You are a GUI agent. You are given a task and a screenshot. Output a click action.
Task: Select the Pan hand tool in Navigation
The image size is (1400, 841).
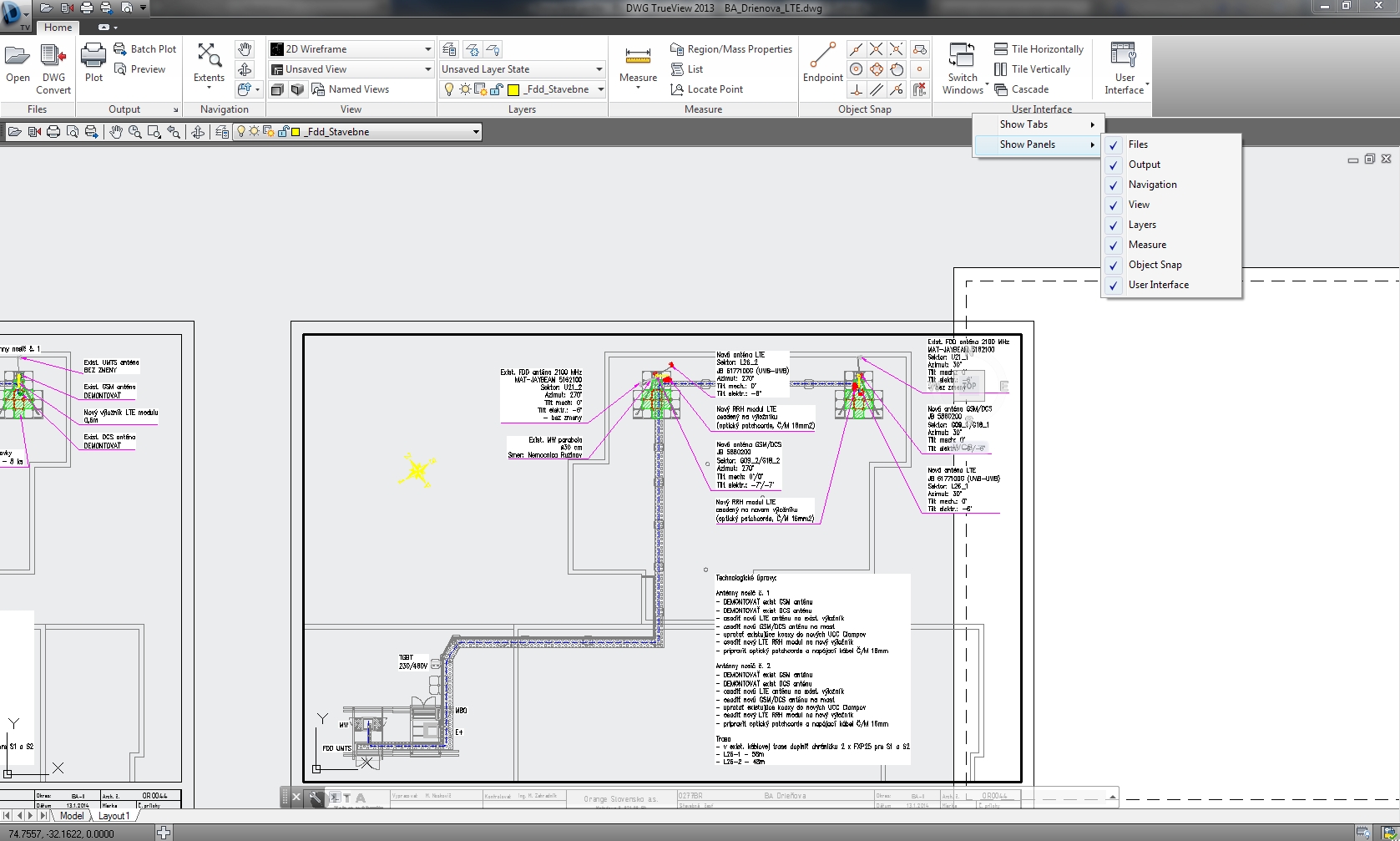tap(244, 49)
